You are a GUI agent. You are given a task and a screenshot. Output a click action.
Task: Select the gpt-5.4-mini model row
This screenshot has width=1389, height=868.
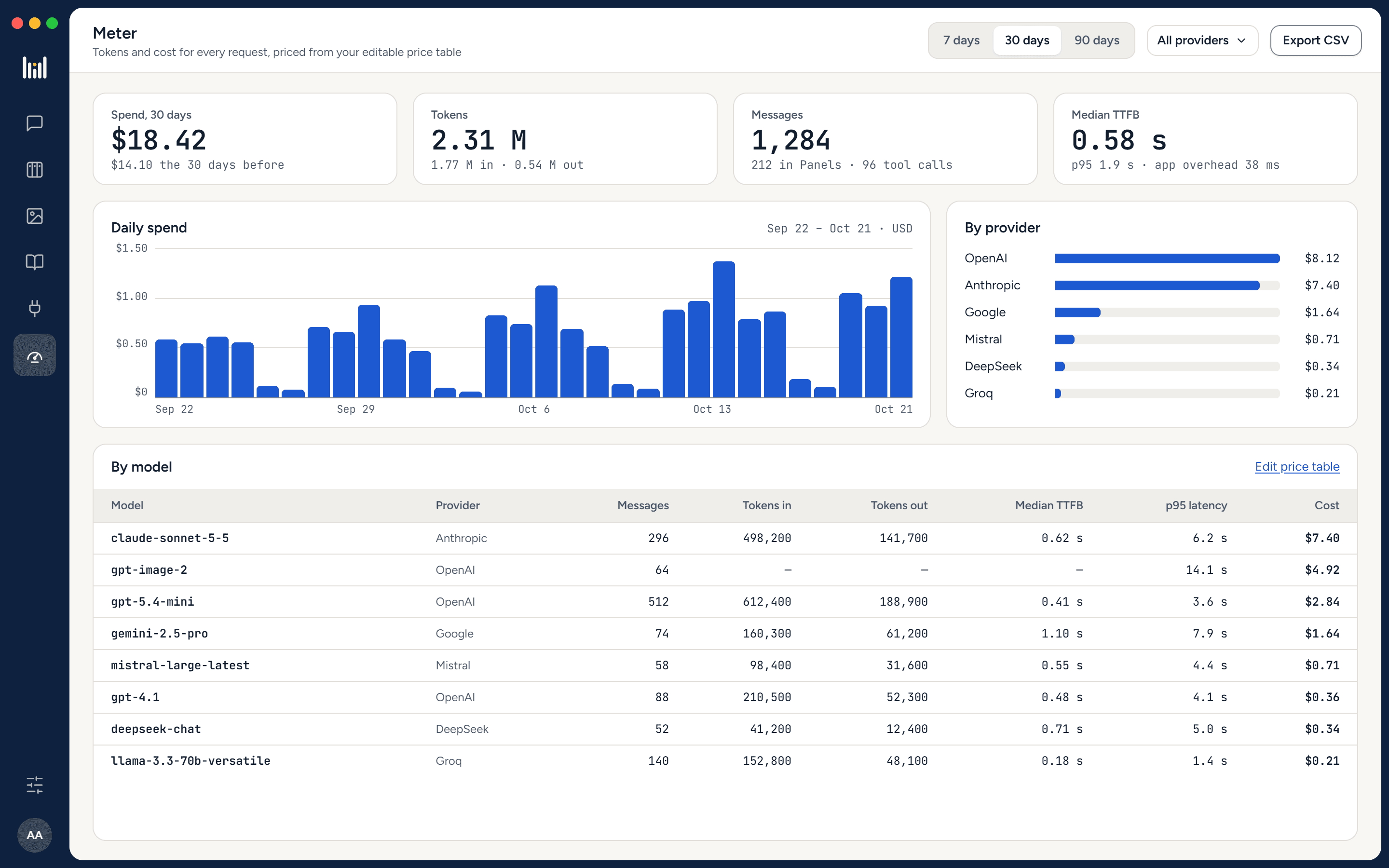click(x=725, y=602)
